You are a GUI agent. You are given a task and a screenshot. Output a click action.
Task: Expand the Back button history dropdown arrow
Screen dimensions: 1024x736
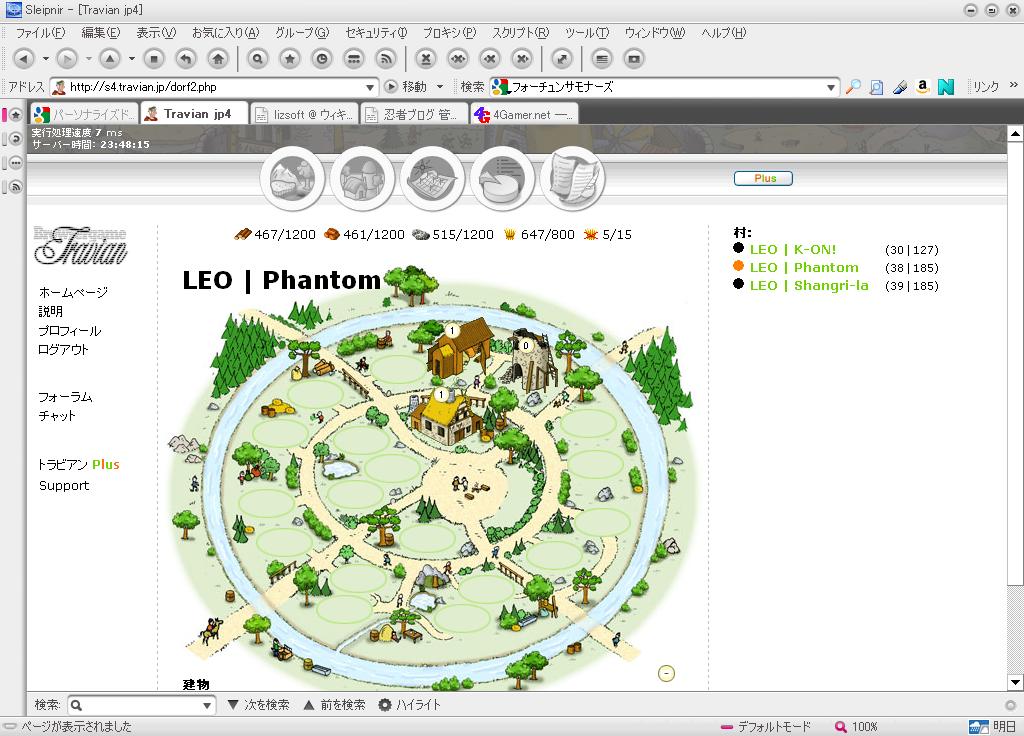pyautogui.click(x=46, y=59)
